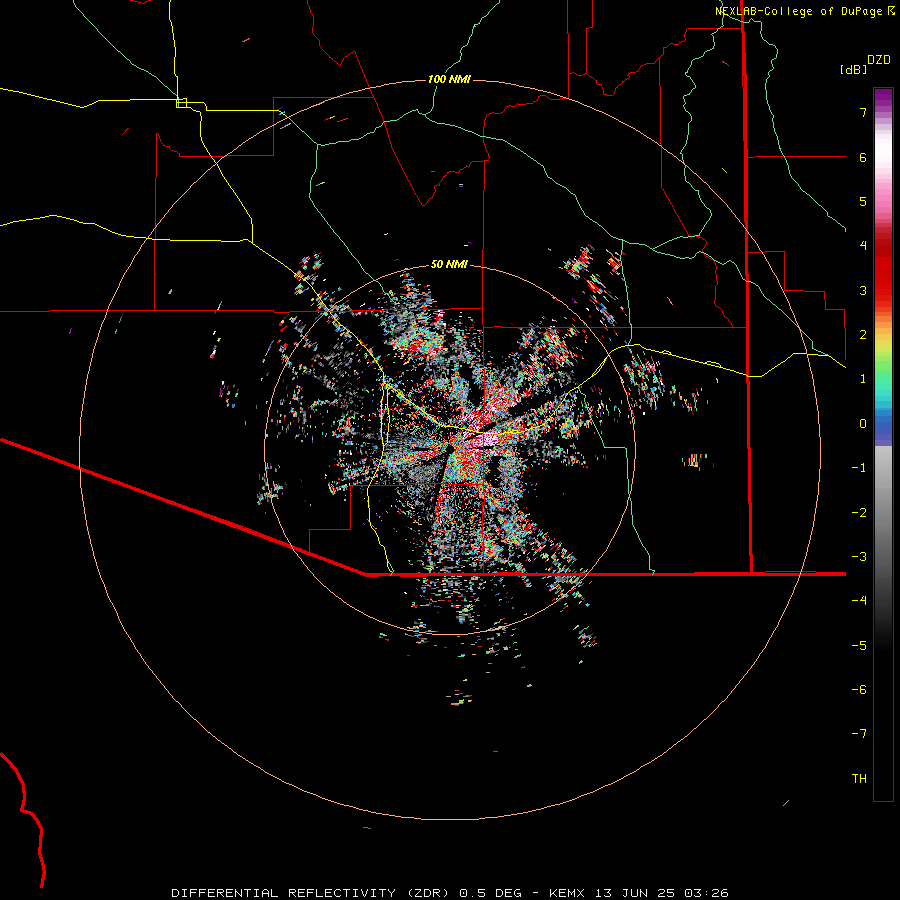Click the TH threshold label on legend
The image size is (900, 900).
click(859, 779)
